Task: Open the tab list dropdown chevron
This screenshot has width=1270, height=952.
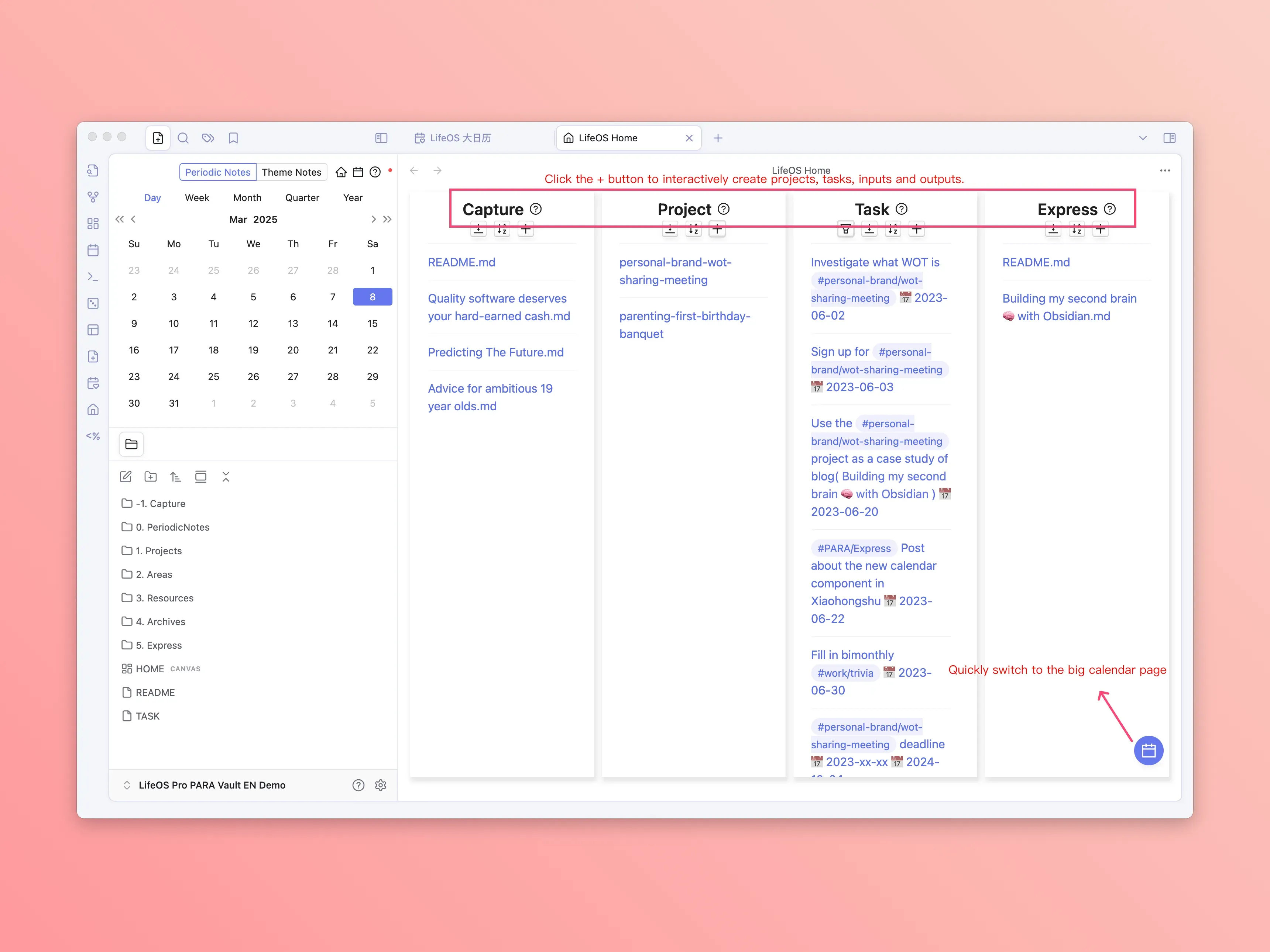Action: tap(1143, 138)
